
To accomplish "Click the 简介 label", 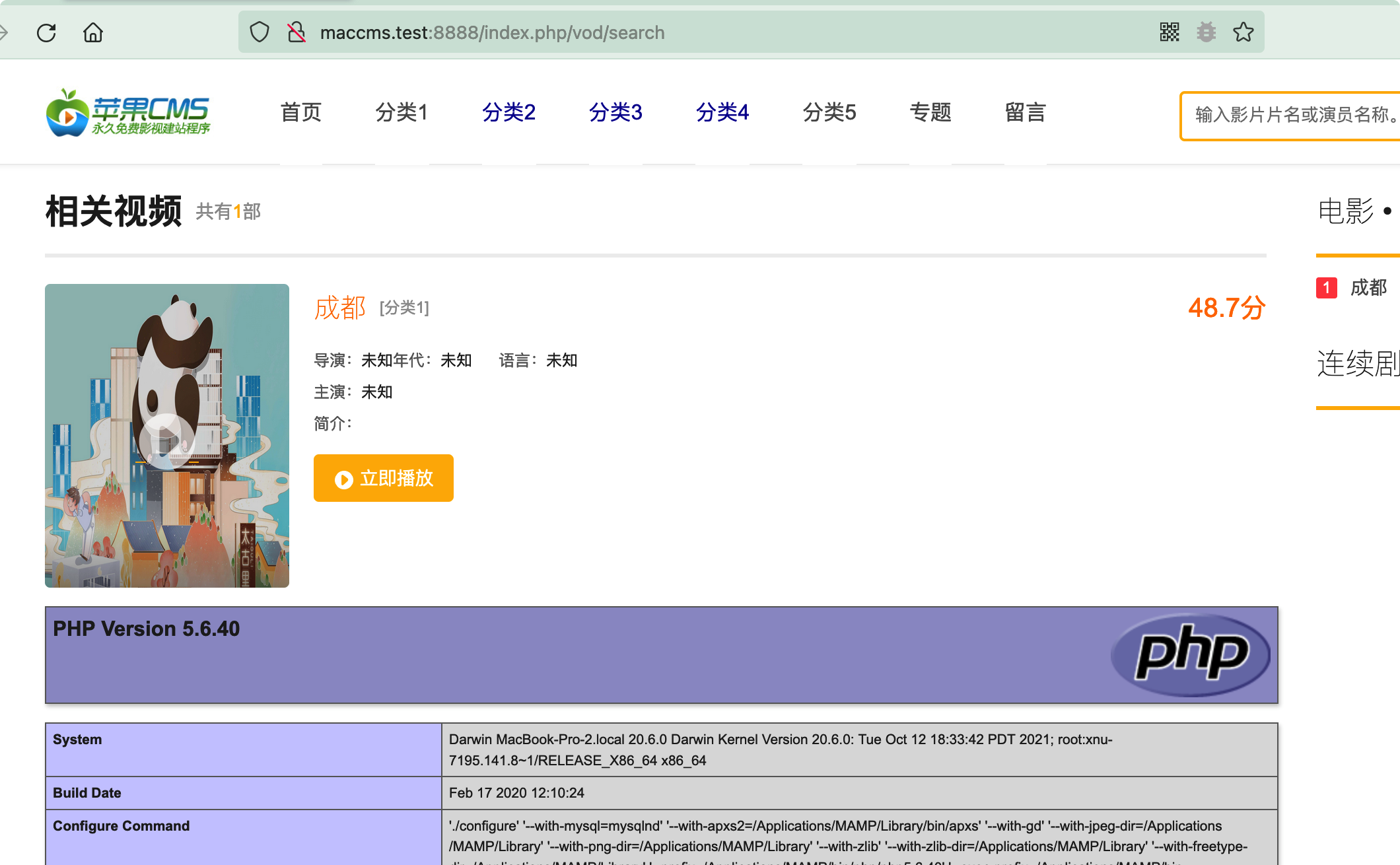I will (333, 424).
